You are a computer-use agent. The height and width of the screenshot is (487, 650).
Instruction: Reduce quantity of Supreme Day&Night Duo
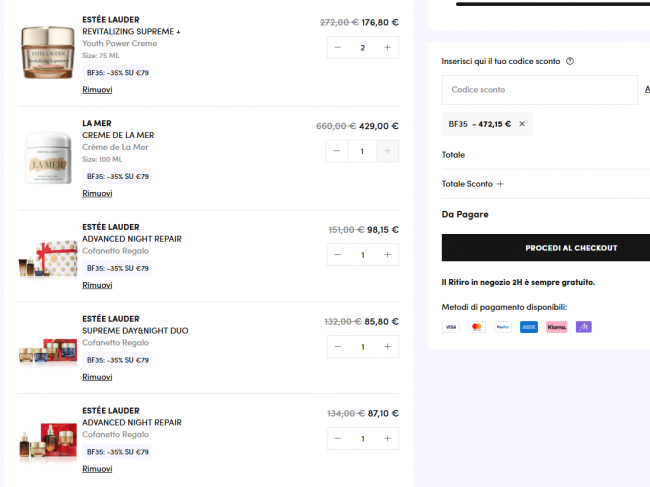coord(338,347)
